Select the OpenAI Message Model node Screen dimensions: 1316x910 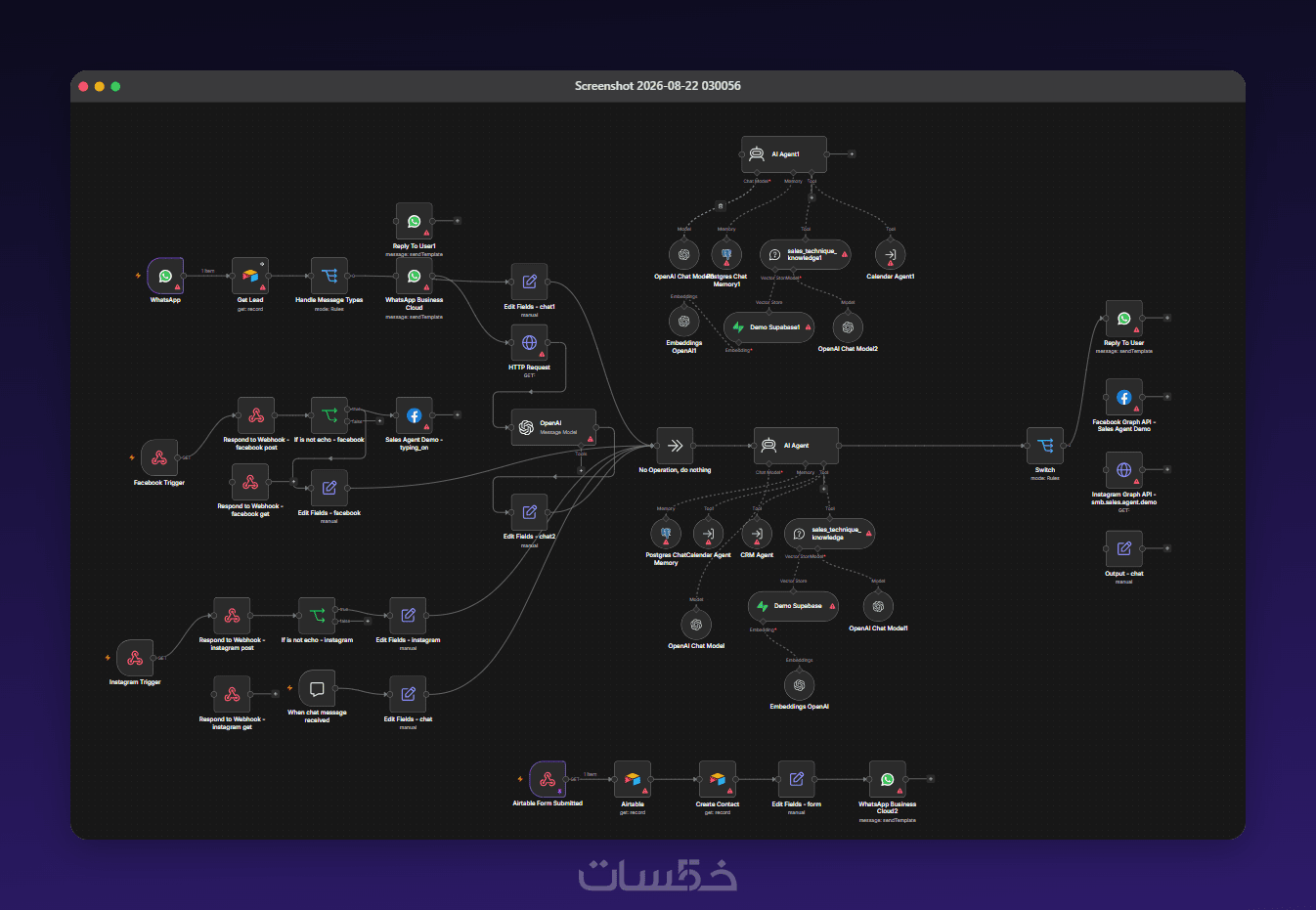tap(553, 427)
